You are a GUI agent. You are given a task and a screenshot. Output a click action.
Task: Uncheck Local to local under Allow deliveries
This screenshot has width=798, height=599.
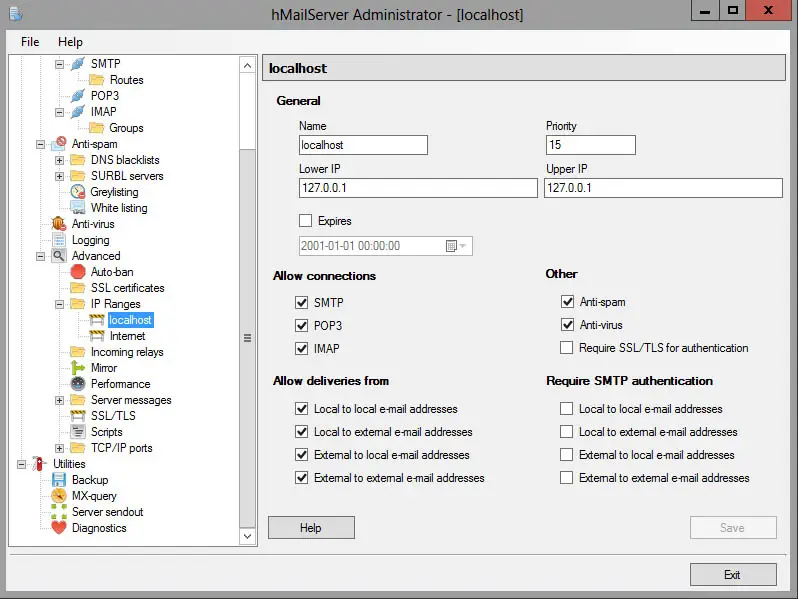pyautogui.click(x=302, y=409)
